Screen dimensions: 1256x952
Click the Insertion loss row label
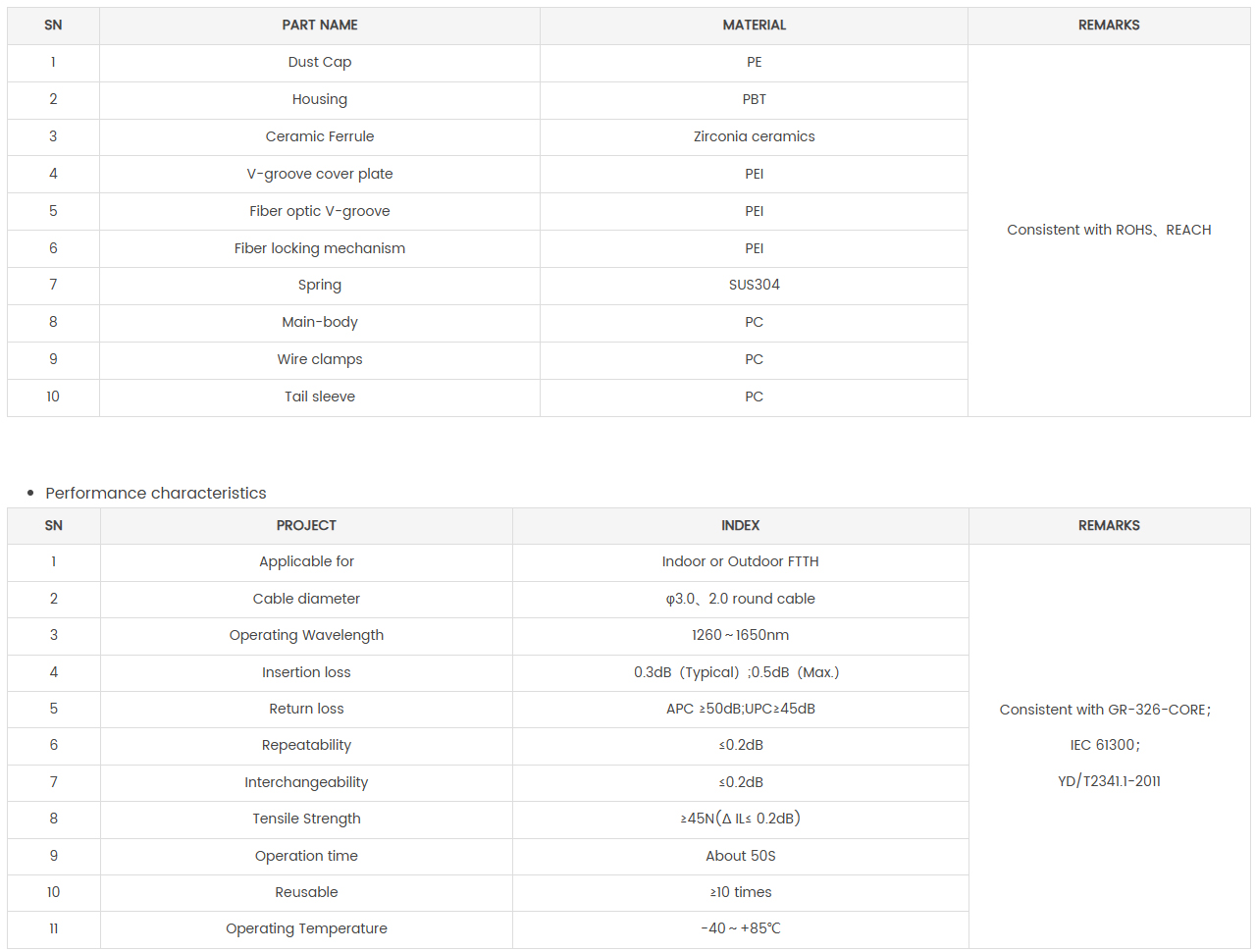[x=306, y=672]
